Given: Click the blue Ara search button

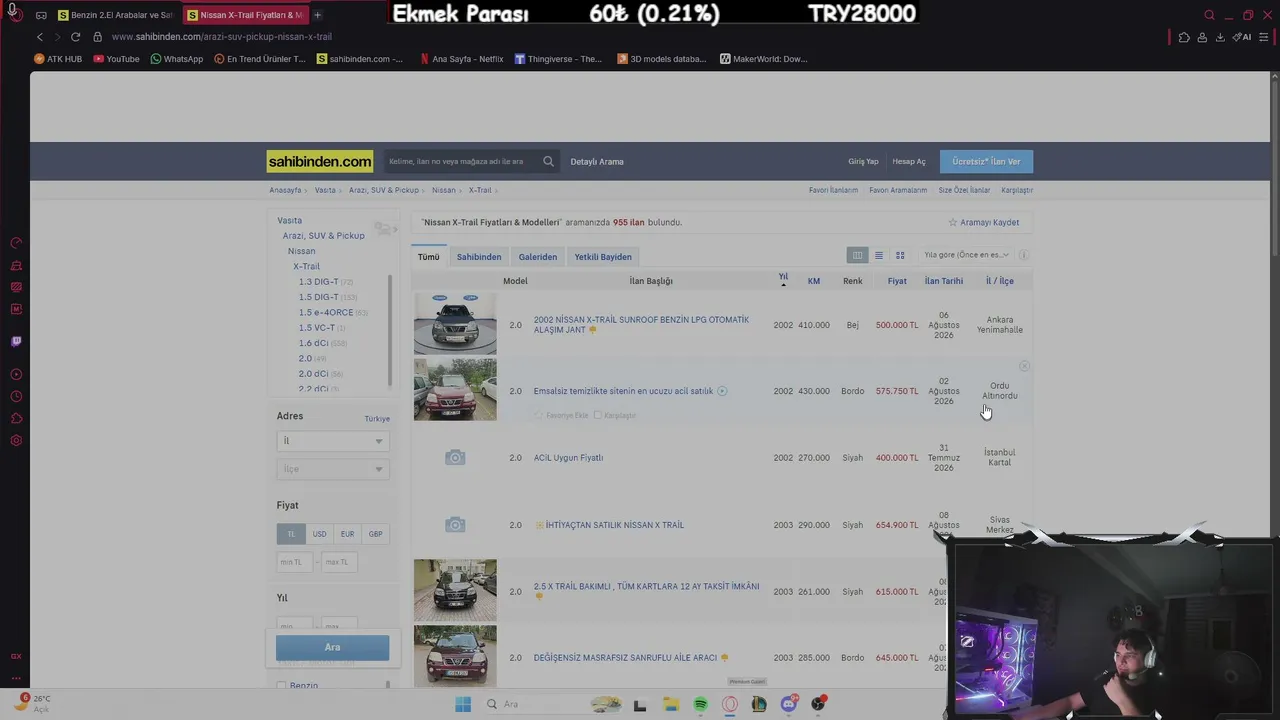Looking at the screenshot, I should (x=332, y=647).
